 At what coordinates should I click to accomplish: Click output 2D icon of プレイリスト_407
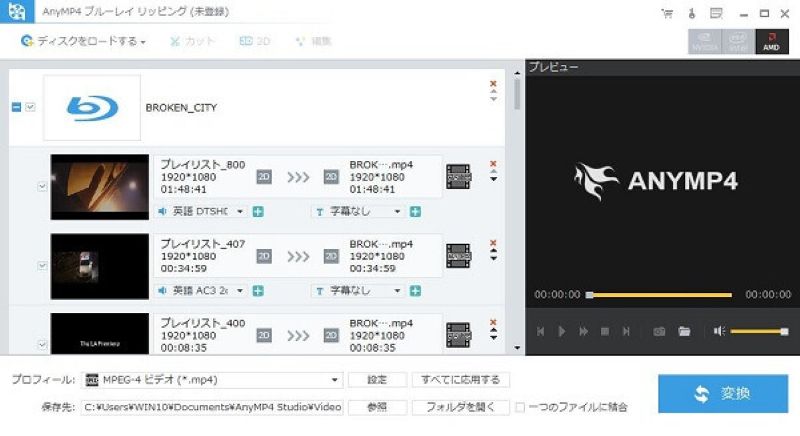click(331, 256)
